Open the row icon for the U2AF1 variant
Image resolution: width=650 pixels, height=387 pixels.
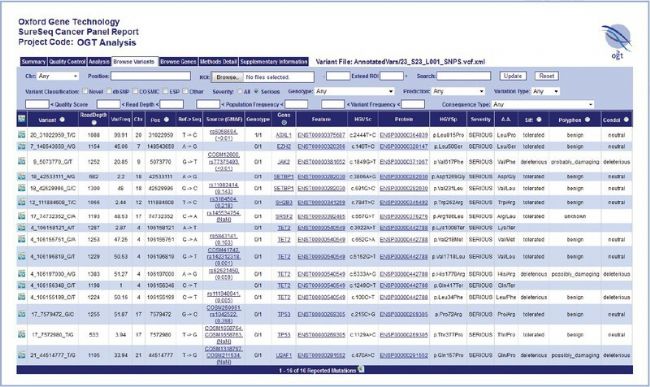(x=22, y=355)
